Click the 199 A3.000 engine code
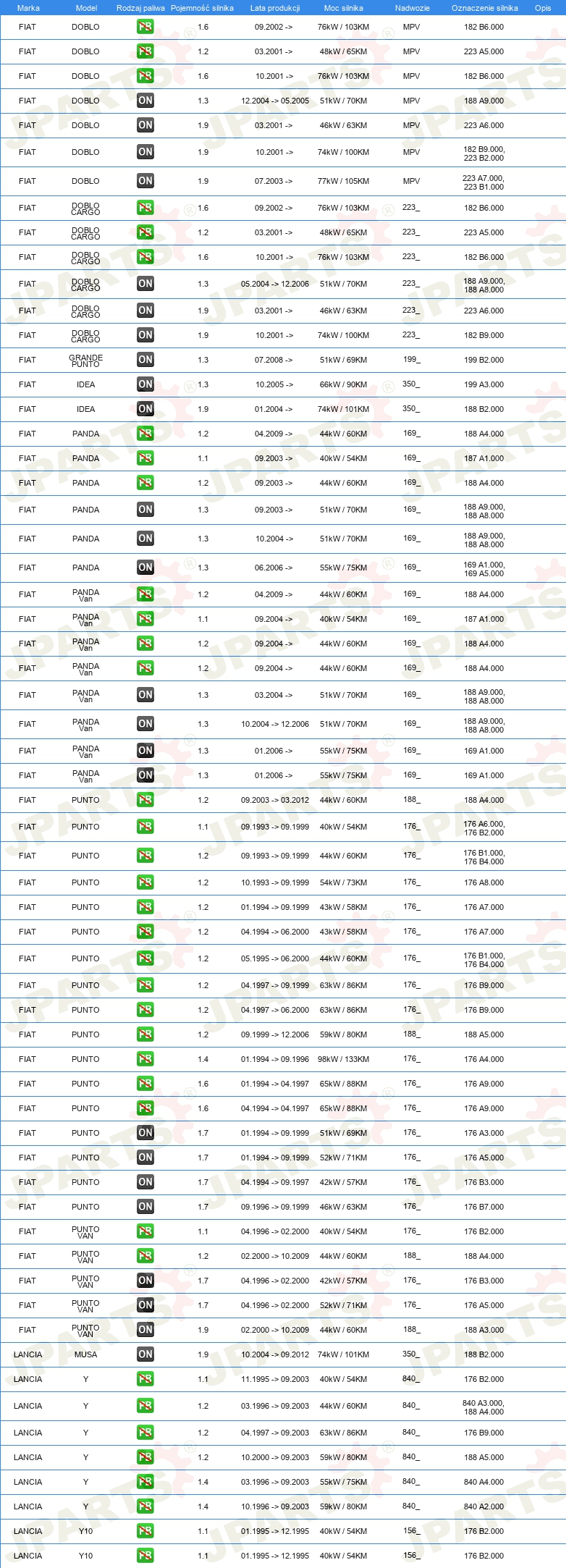 point(484,384)
